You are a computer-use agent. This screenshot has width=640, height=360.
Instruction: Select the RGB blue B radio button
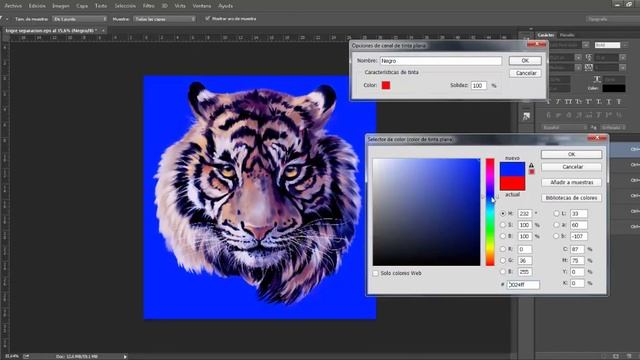coord(503,271)
